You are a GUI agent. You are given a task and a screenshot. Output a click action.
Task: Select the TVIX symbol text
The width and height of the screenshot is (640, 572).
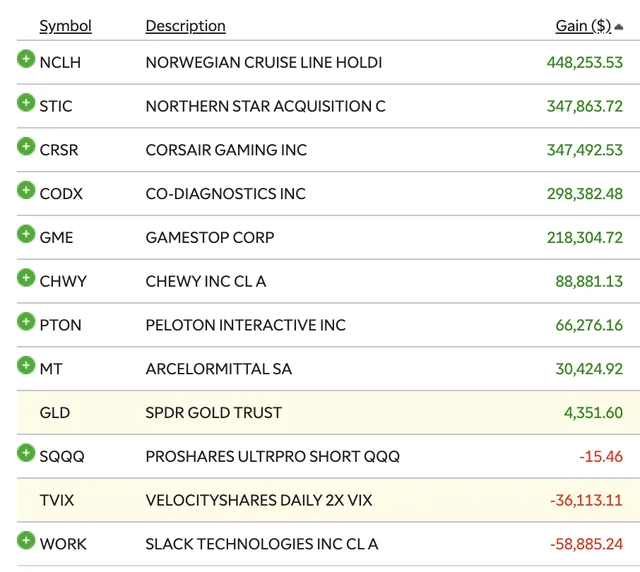(57, 500)
